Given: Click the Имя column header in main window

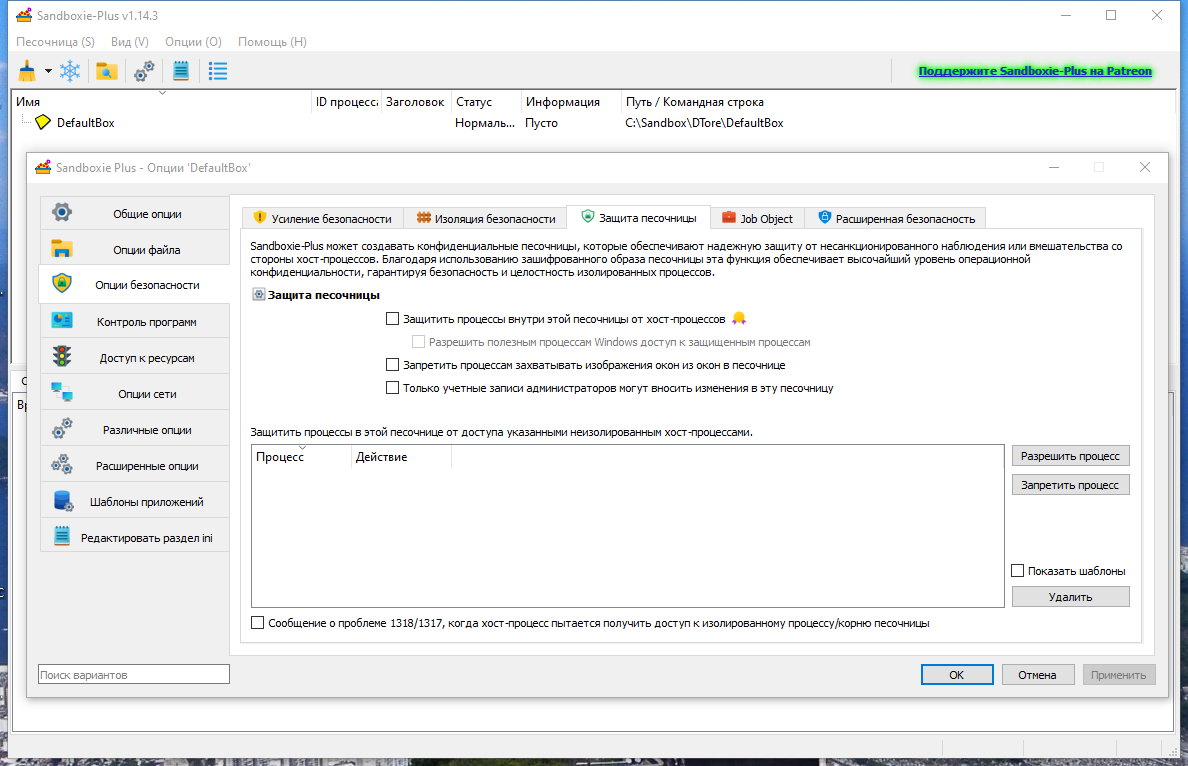Looking at the screenshot, I should pyautogui.click(x=162, y=102).
